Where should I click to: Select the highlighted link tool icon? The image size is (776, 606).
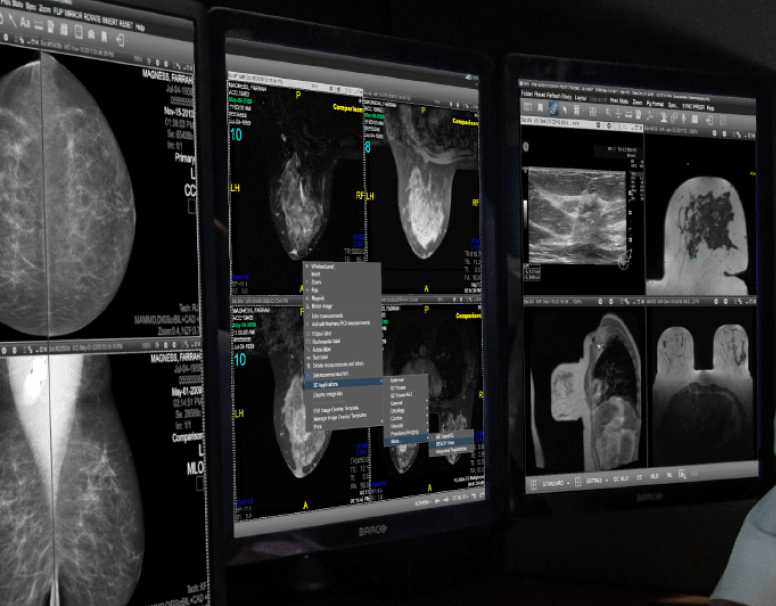(553, 107)
